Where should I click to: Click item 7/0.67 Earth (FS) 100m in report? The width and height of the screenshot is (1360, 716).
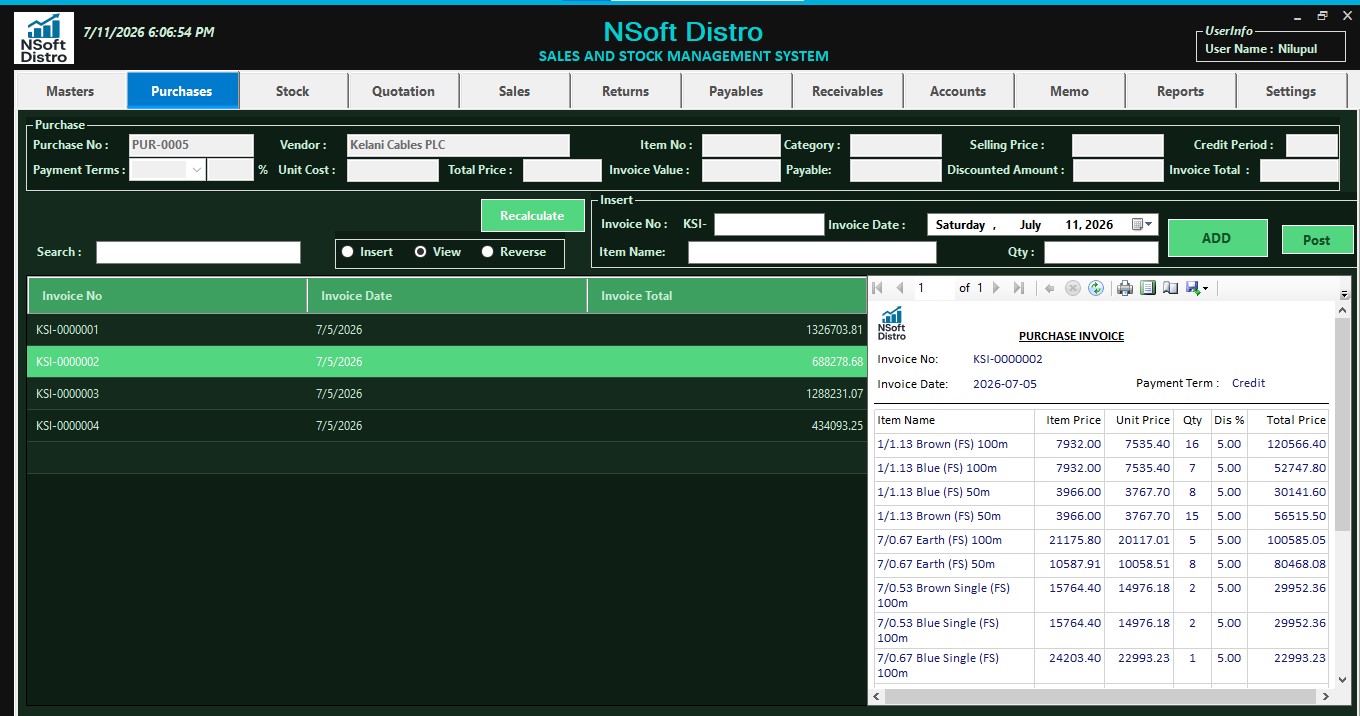[x=939, y=540]
